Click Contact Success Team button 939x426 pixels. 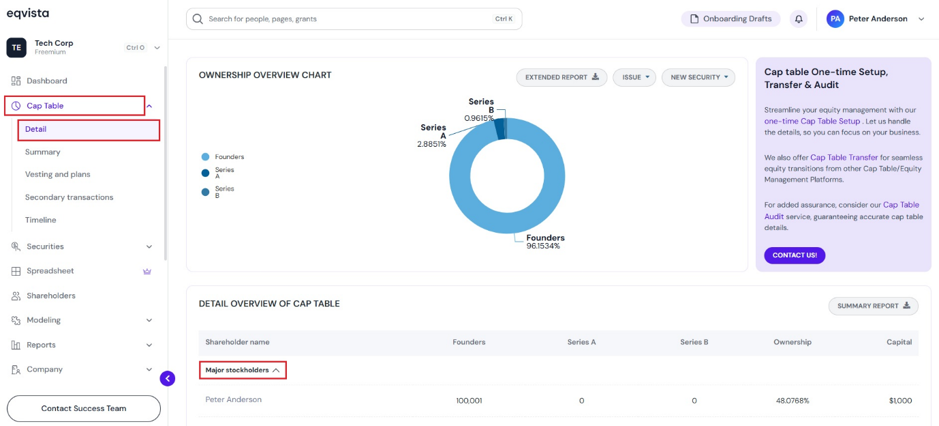pos(84,408)
